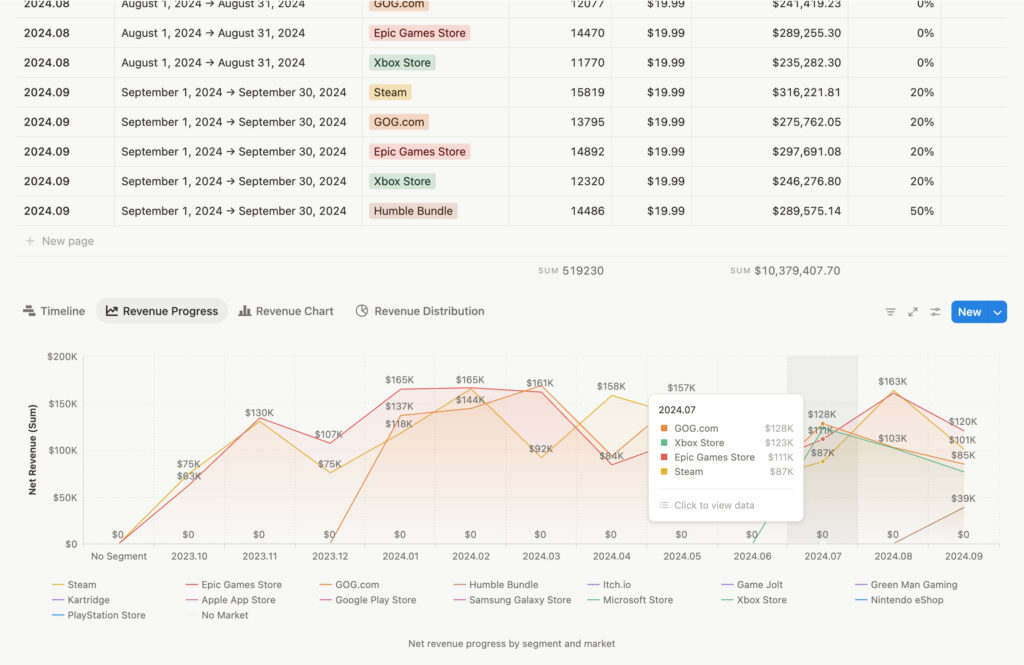This screenshot has height=665, width=1024.
Task: Toggle the No Market legend entry
Action: pos(217,615)
